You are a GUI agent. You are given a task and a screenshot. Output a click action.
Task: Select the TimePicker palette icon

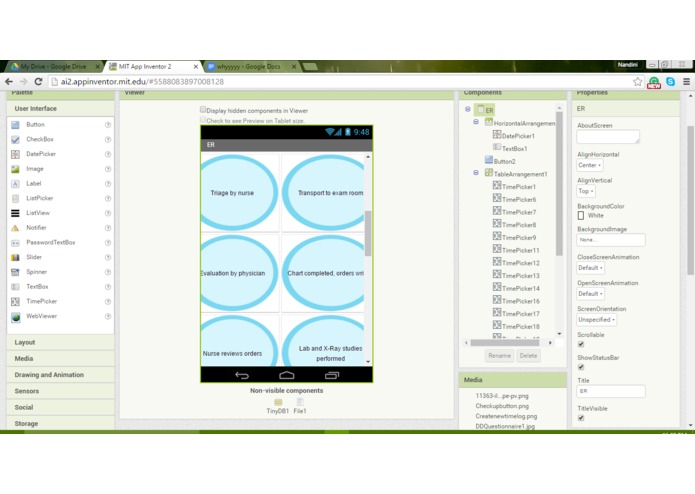(15, 302)
